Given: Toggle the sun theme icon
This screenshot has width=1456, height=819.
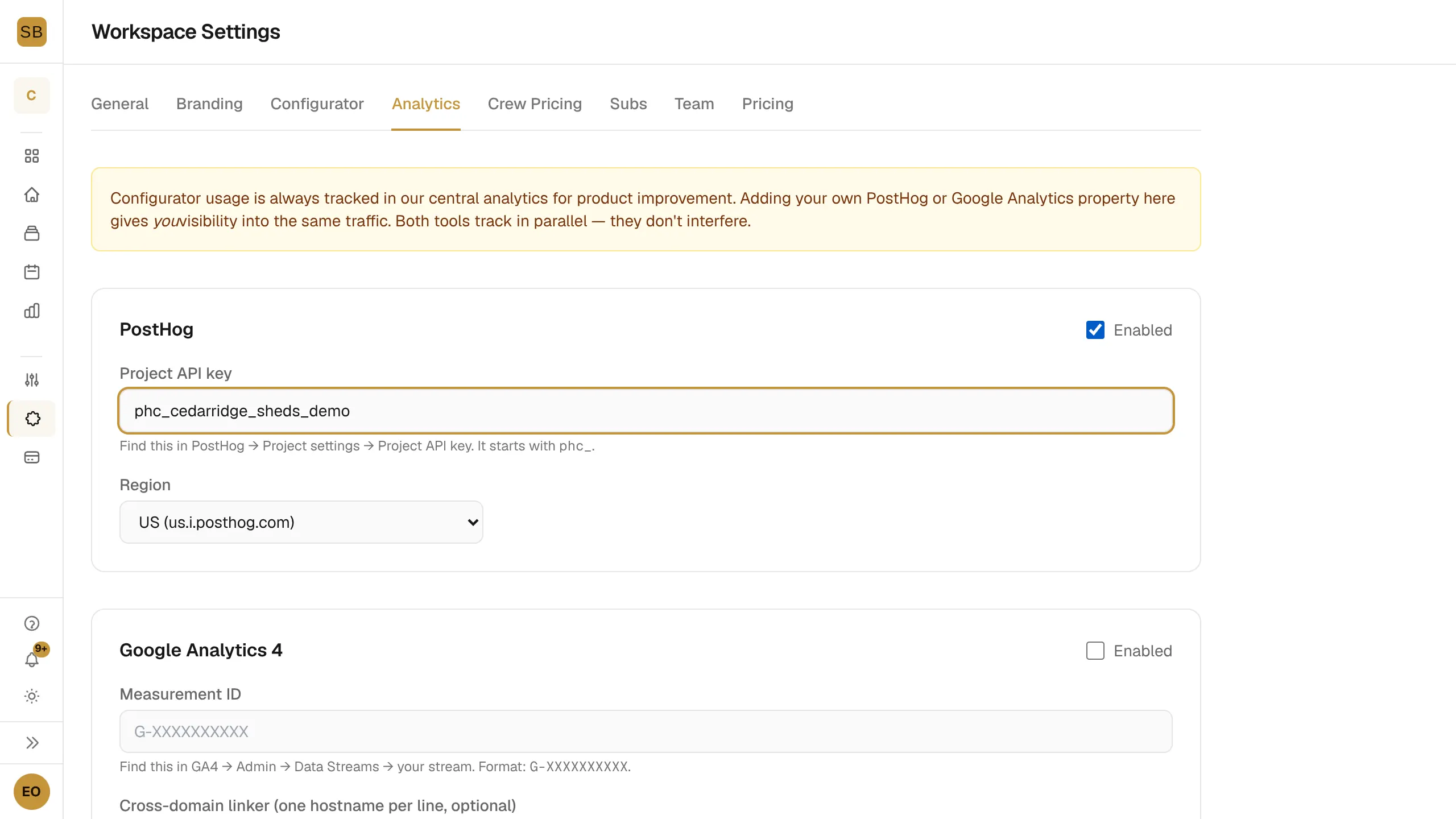Looking at the screenshot, I should click(x=31, y=696).
